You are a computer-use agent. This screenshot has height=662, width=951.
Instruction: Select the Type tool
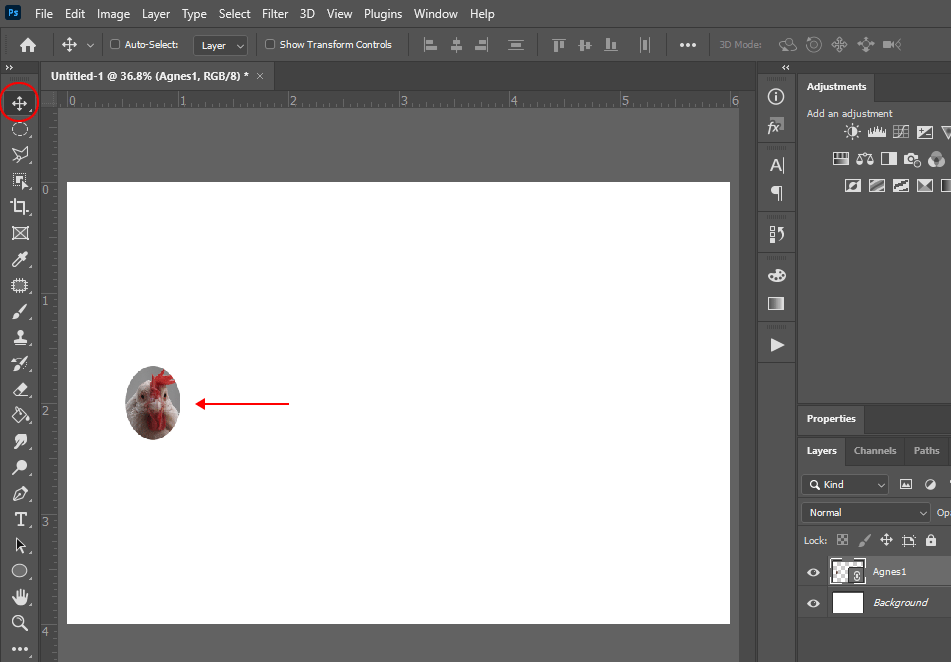(x=20, y=519)
